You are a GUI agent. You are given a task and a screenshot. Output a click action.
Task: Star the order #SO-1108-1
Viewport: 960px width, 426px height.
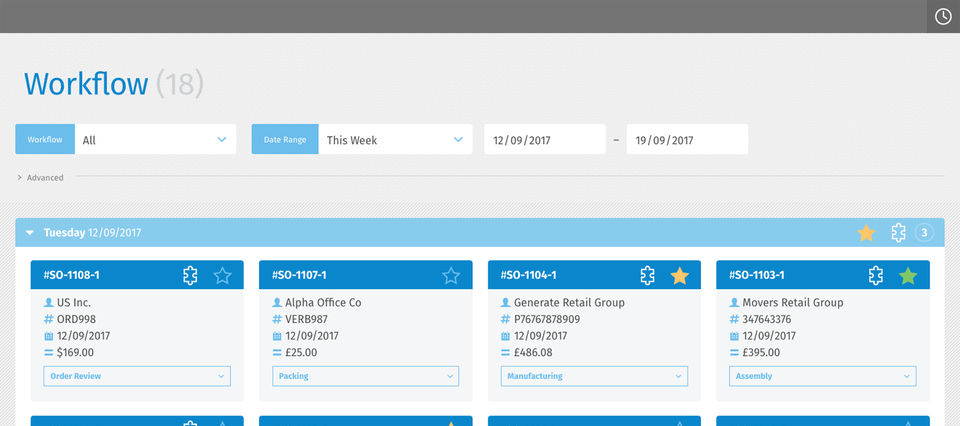point(222,276)
